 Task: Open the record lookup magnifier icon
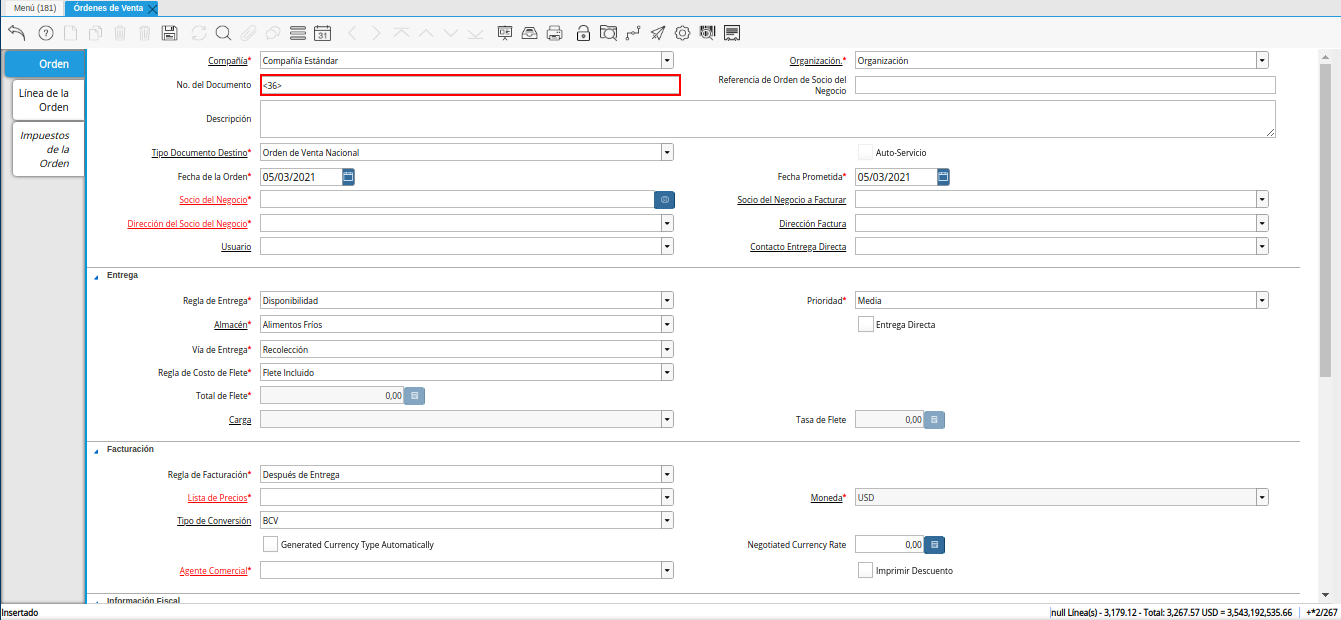tap(223, 33)
